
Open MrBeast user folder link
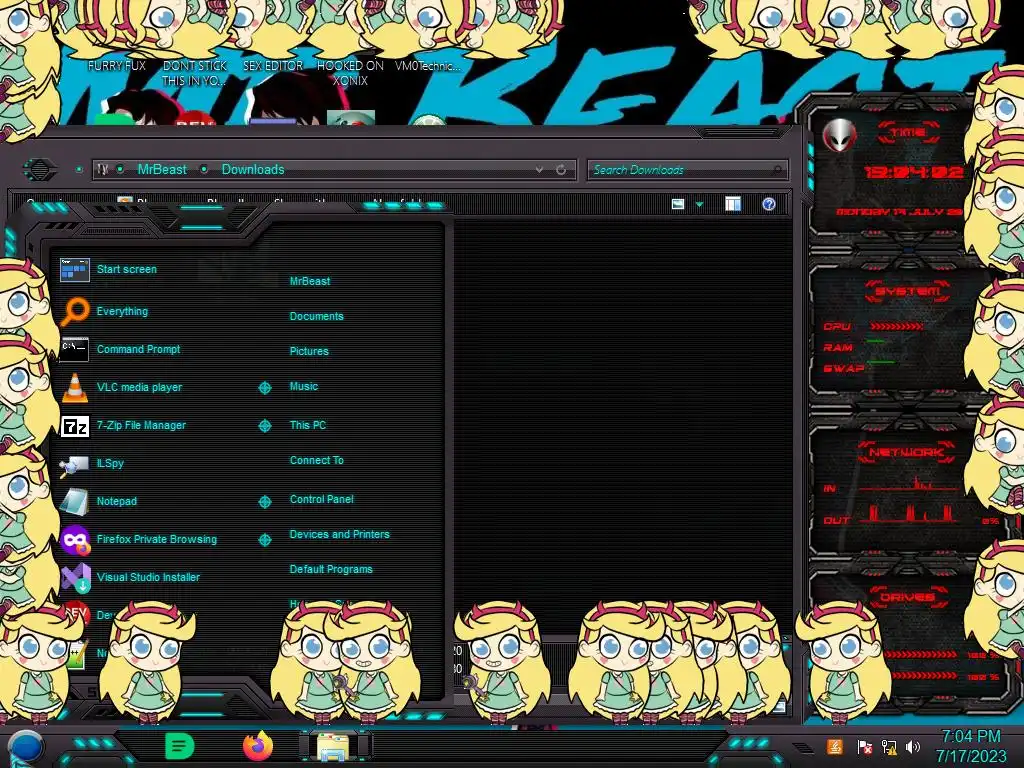[310, 281]
